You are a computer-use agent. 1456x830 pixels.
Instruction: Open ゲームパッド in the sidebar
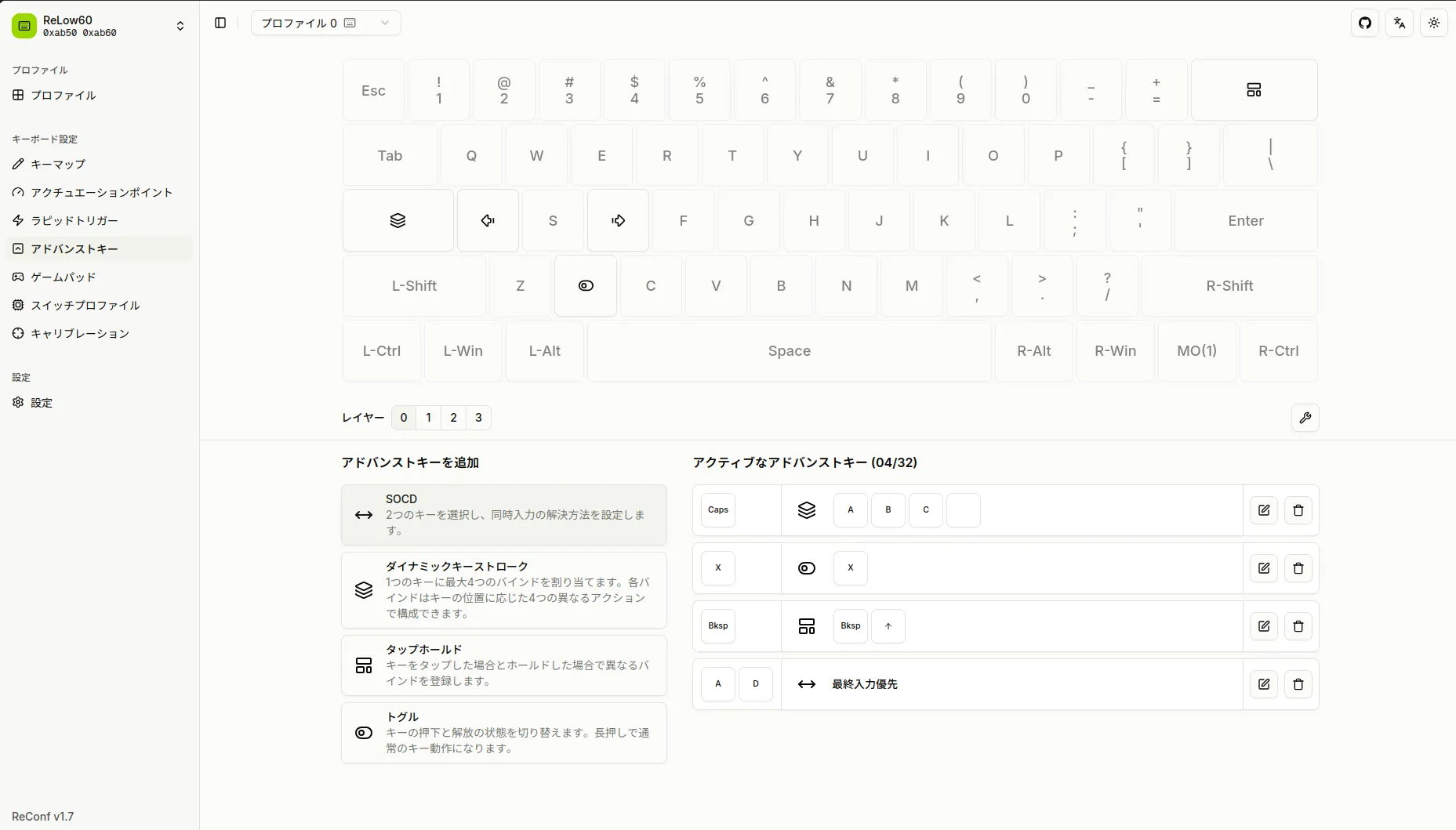(x=99, y=277)
